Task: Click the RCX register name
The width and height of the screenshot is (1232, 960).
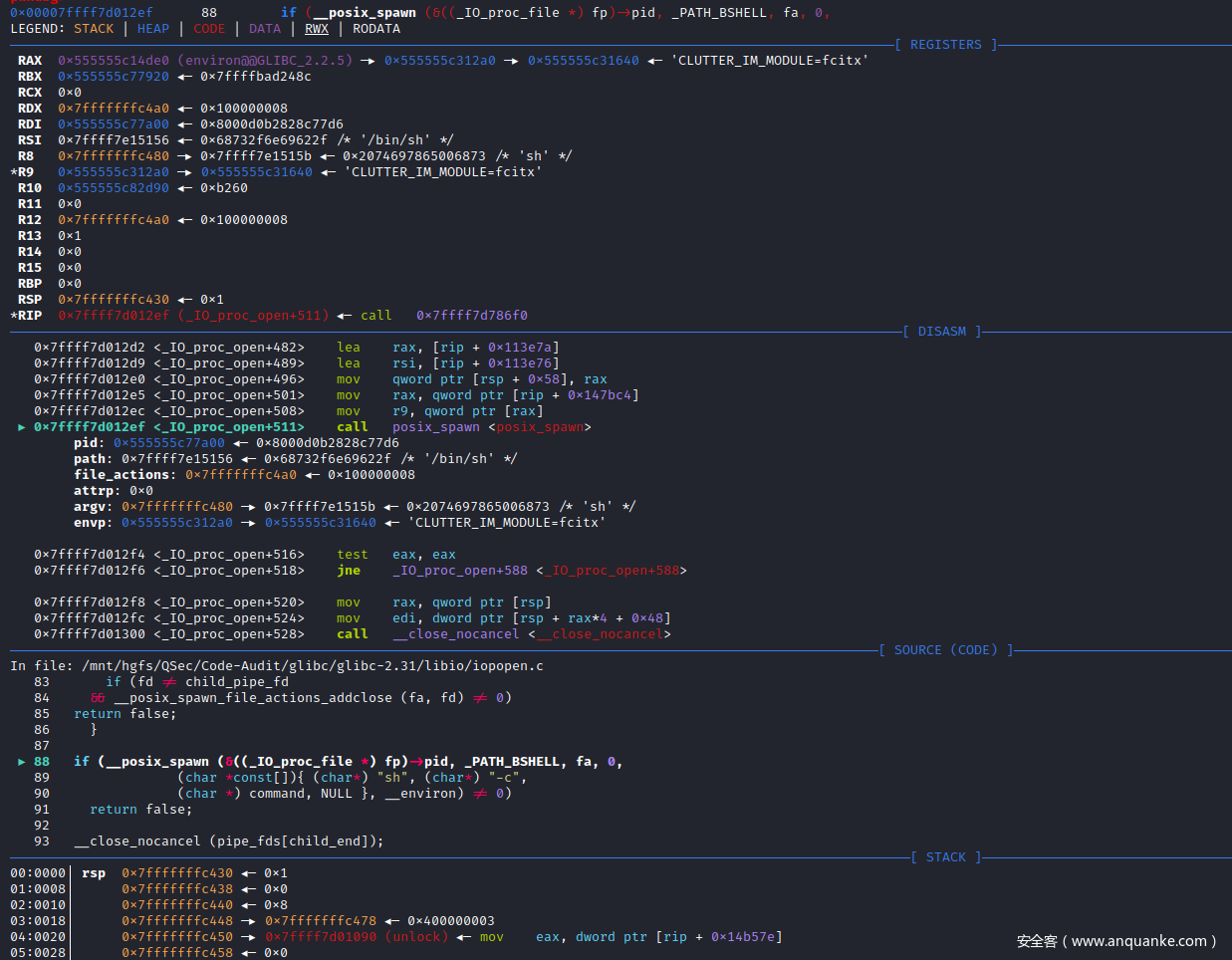Action: point(30,93)
